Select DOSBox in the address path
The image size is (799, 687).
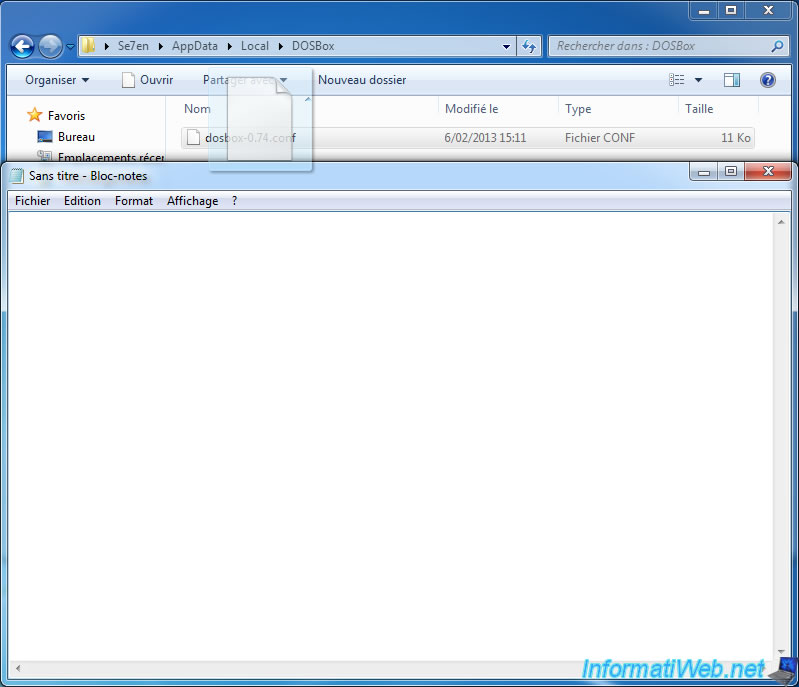coord(313,46)
